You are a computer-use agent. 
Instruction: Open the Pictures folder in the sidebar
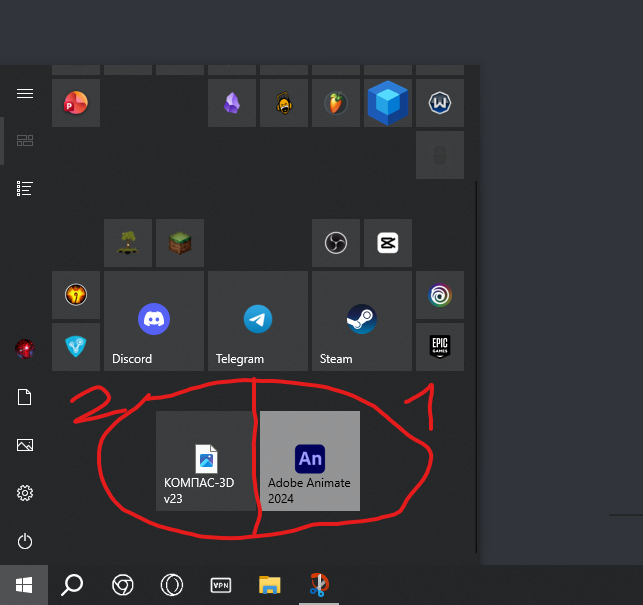pyautogui.click(x=25, y=445)
